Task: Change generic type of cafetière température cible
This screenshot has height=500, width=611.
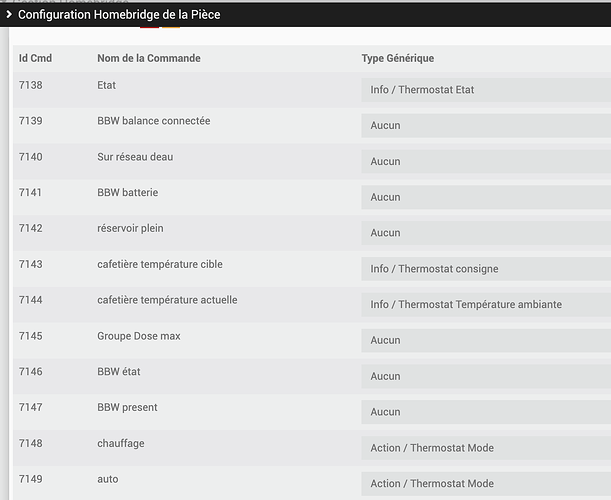Action: [x=485, y=269]
